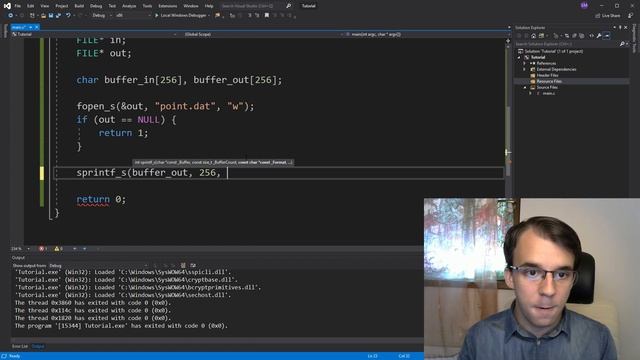Start Local Windows Debugger
The height and width of the screenshot is (360, 640).
click(x=180, y=16)
